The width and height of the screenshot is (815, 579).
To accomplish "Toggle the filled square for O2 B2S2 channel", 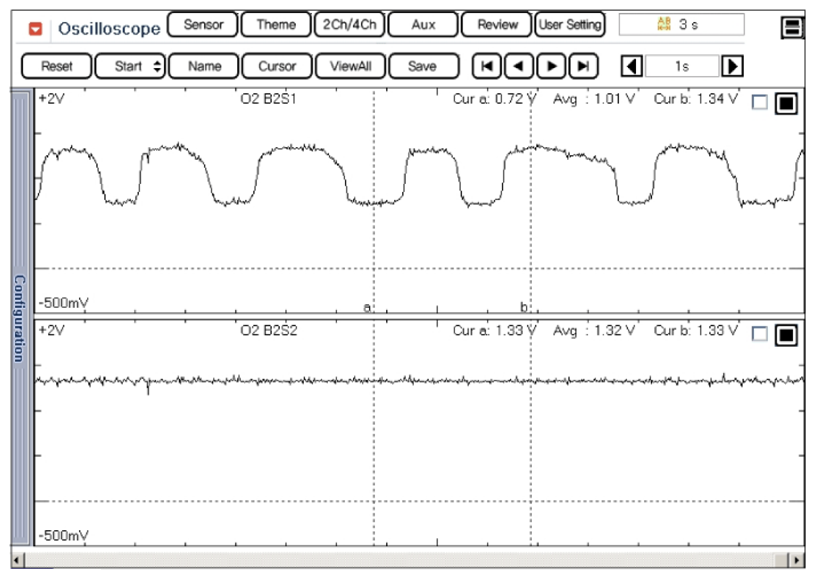I will (x=786, y=335).
